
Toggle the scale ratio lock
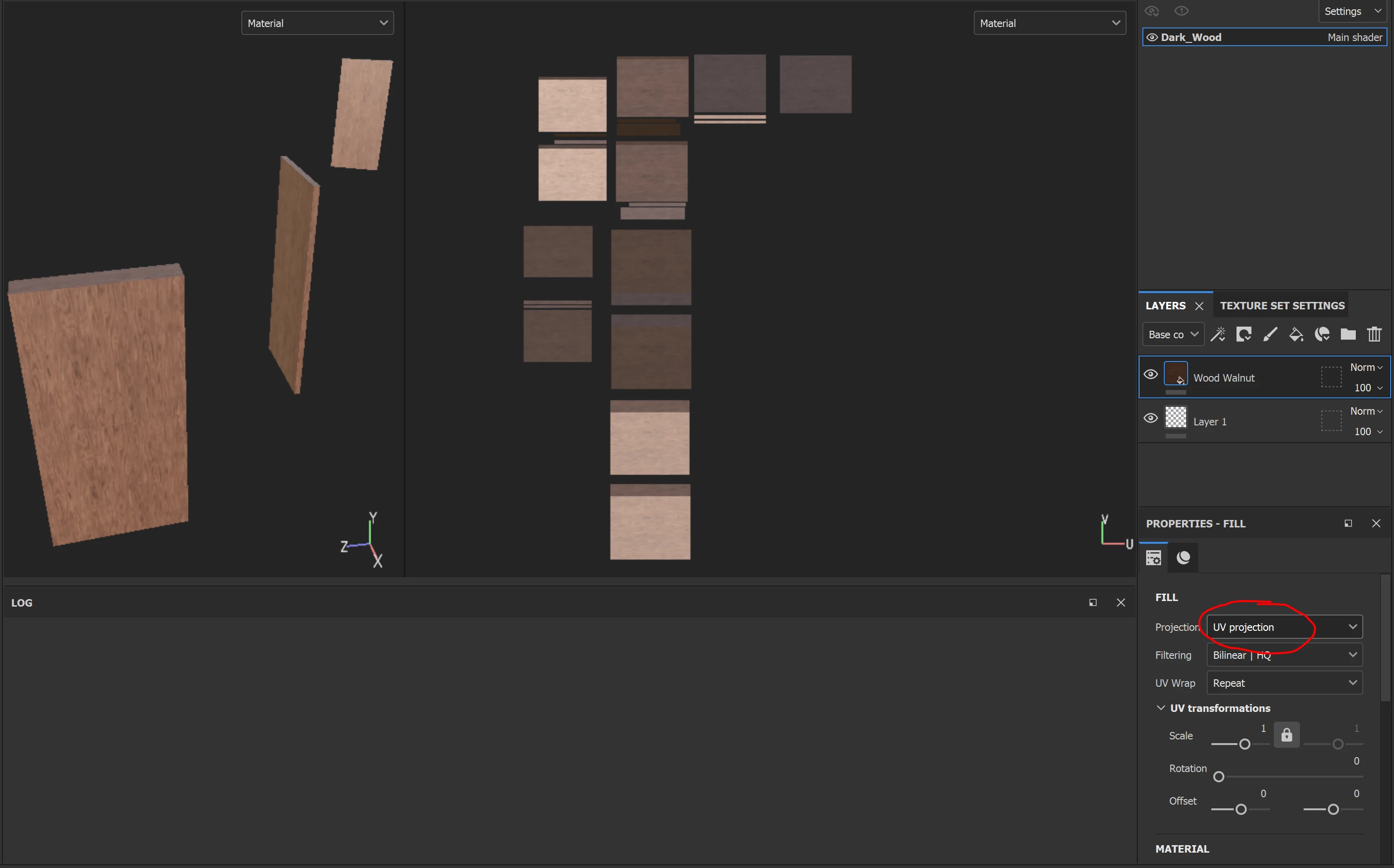pos(1287,735)
